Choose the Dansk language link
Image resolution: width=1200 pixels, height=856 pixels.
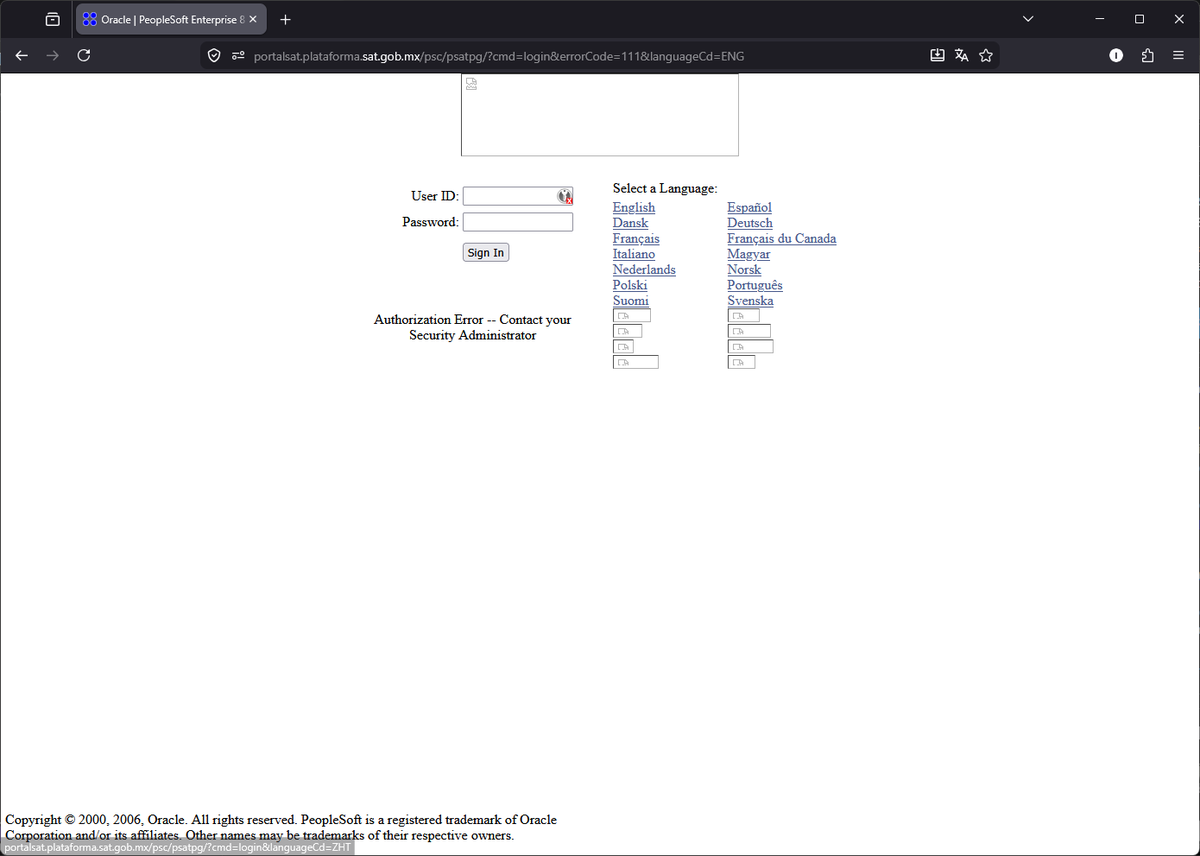click(x=630, y=223)
